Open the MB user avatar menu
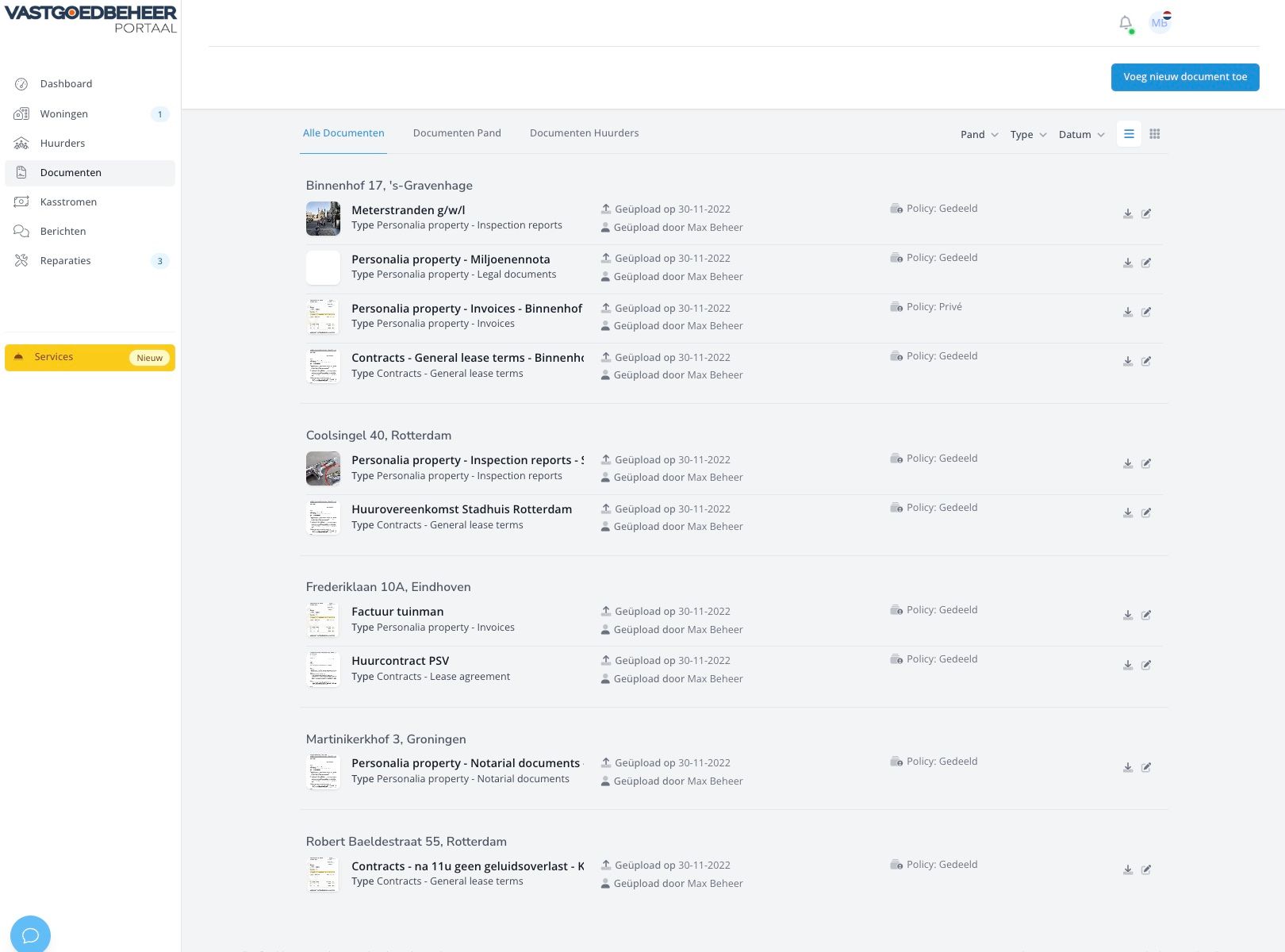The image size is (1285, 952). coord(1160,23)
